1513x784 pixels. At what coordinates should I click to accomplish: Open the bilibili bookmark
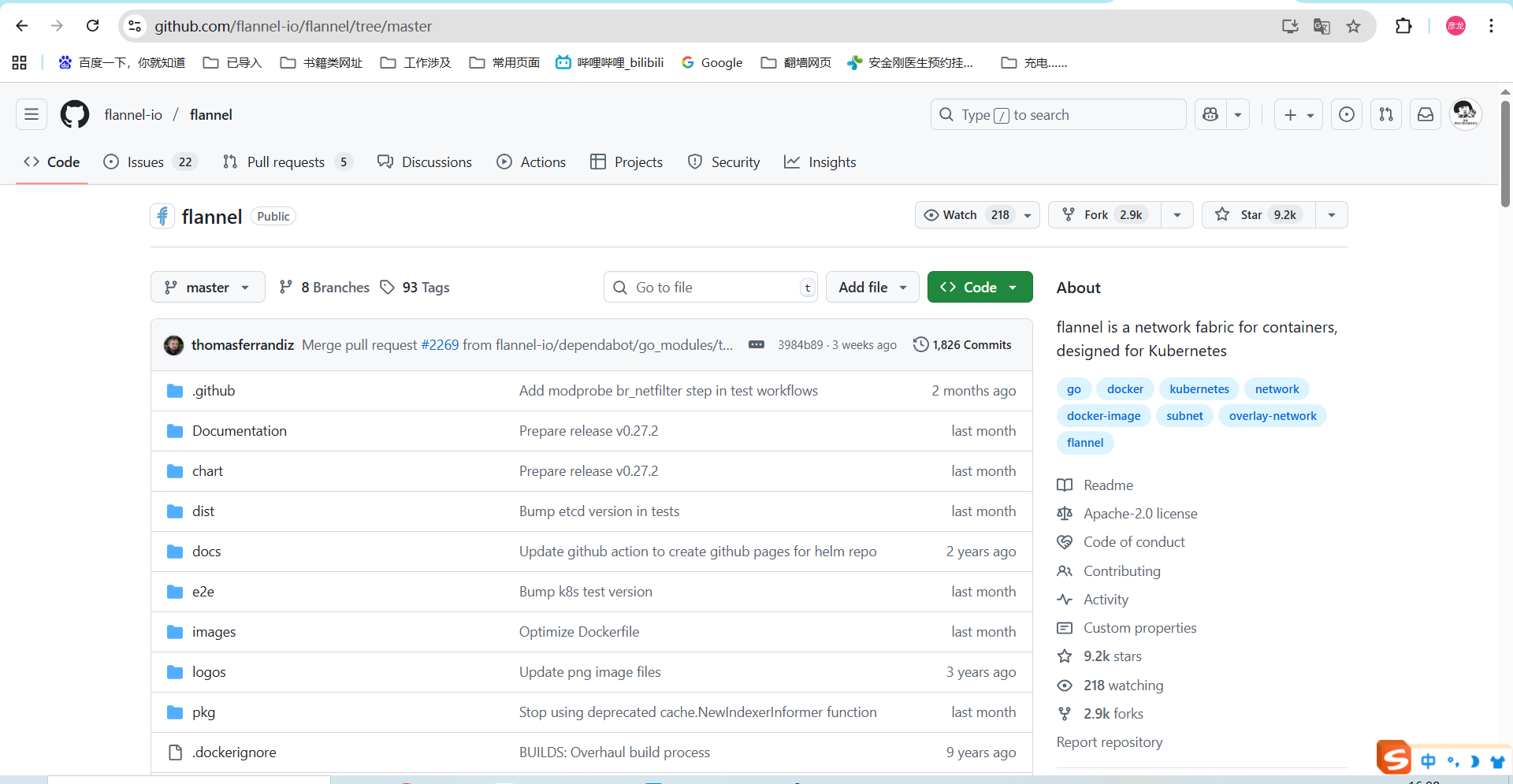[610, 62]
